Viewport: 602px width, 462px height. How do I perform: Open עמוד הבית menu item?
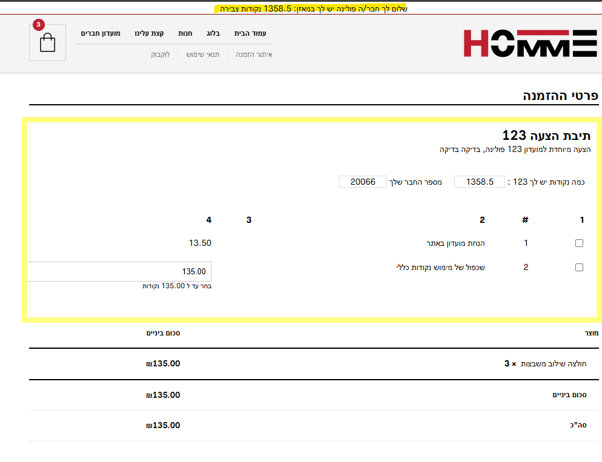click(250, 34)
